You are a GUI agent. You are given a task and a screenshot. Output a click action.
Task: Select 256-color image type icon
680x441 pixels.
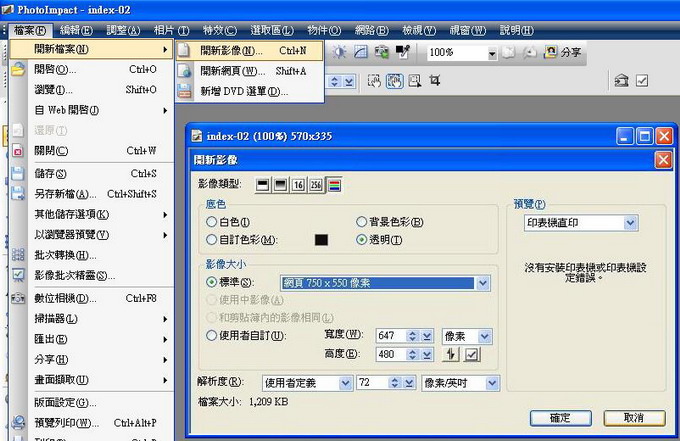pos(316,185)
